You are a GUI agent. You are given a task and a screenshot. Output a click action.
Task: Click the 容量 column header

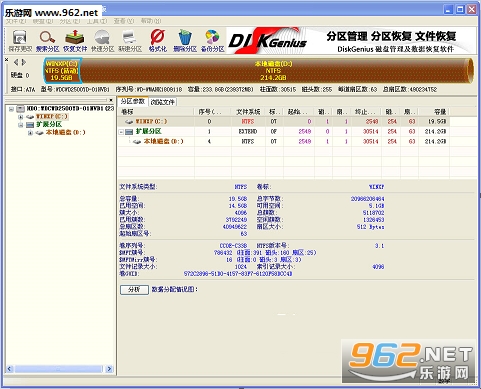[434, 112]
